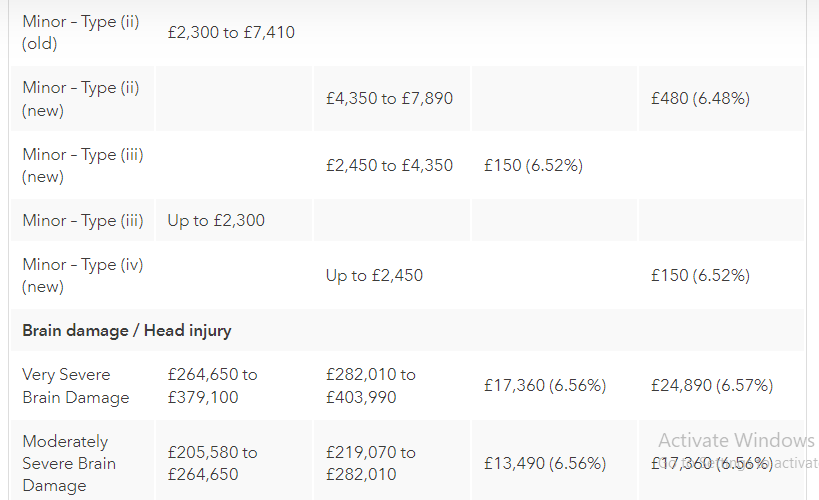Click the "Brain damage / Head injury" section heading
The width and height of the screenshot is (819, 500).
pyautogui.click(x=127, y=330)
